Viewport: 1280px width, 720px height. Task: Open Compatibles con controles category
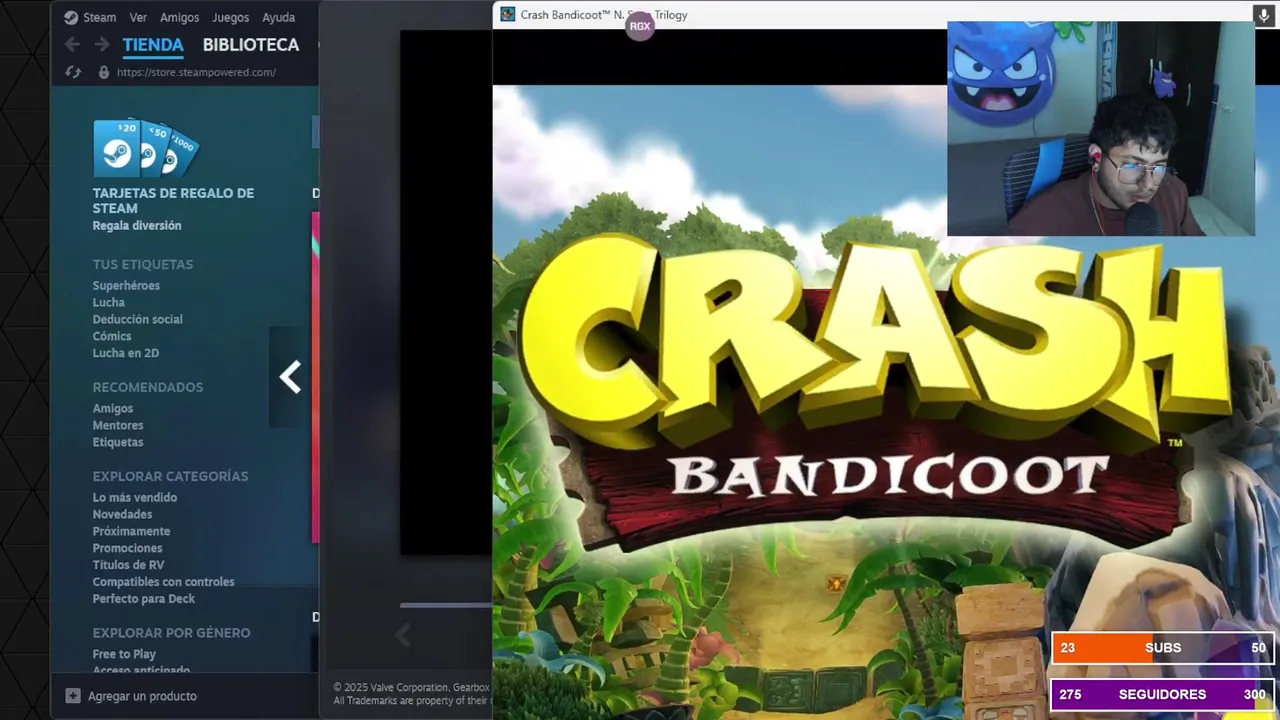tap(164, 582)
